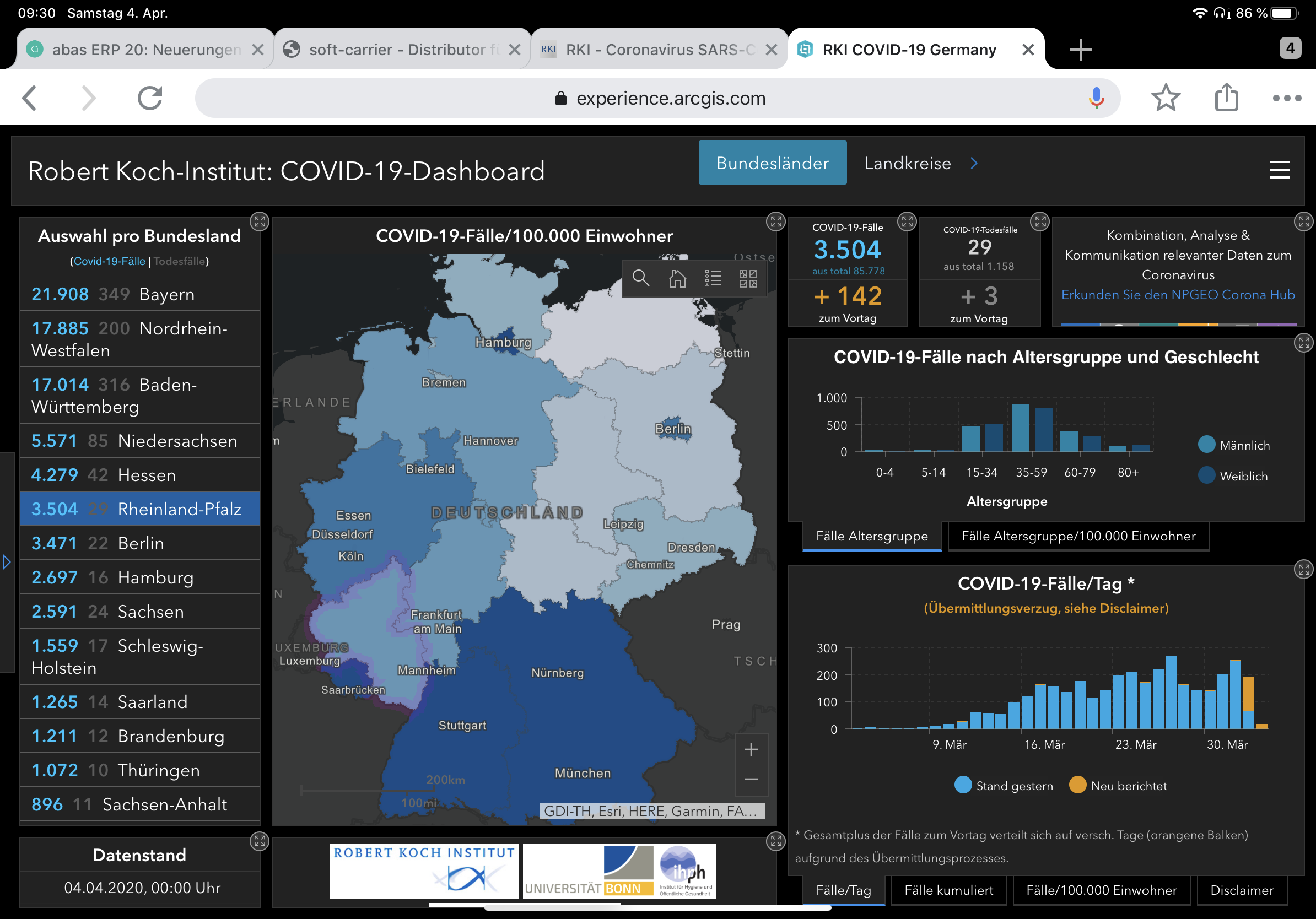This screenshot has height=919, width=1316.
Task: Click the map home extent icon
Action: tap(677, 278)
